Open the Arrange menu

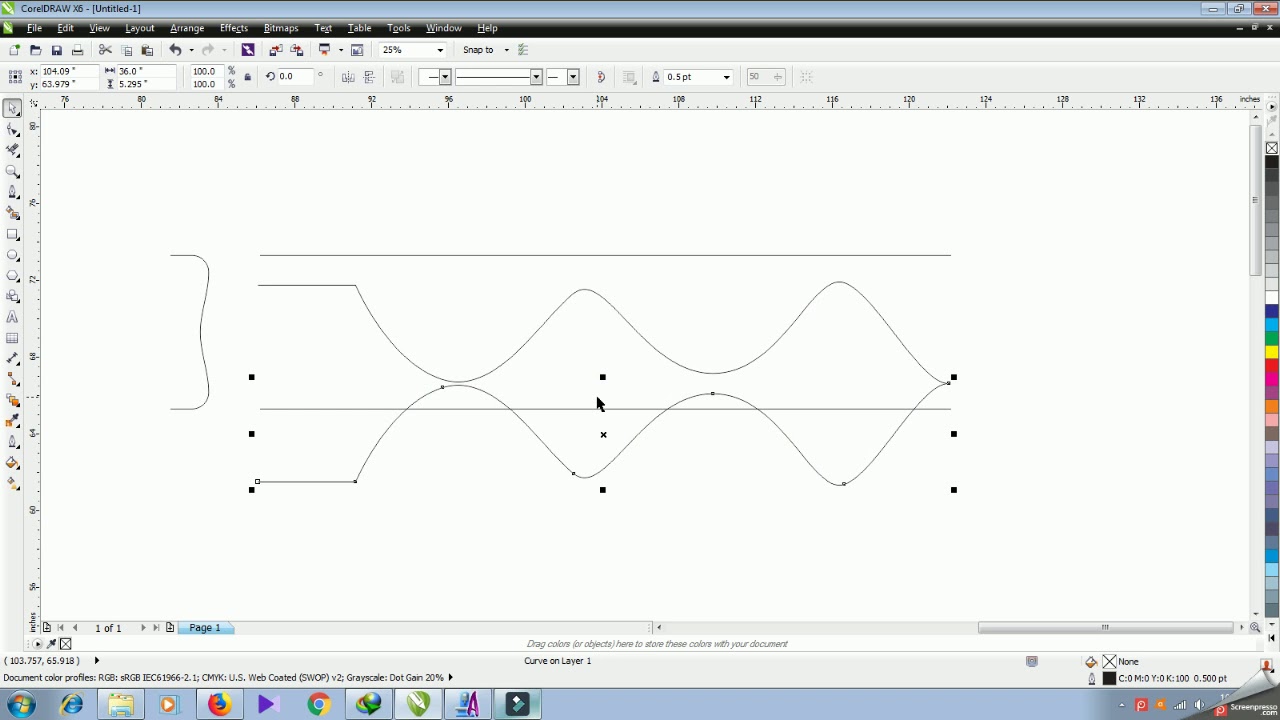click(187, 28)
